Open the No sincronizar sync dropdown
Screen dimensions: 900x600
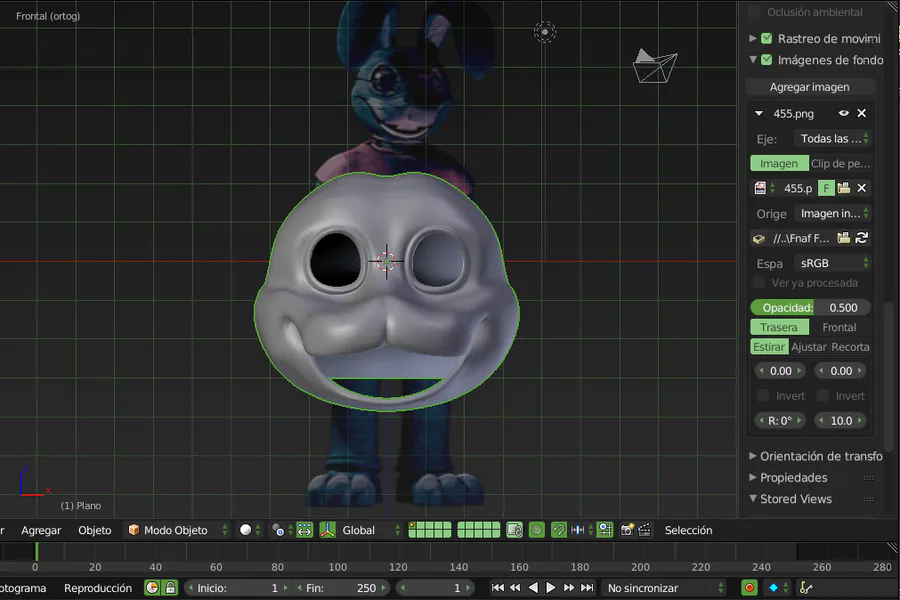(x=665, y=587)
